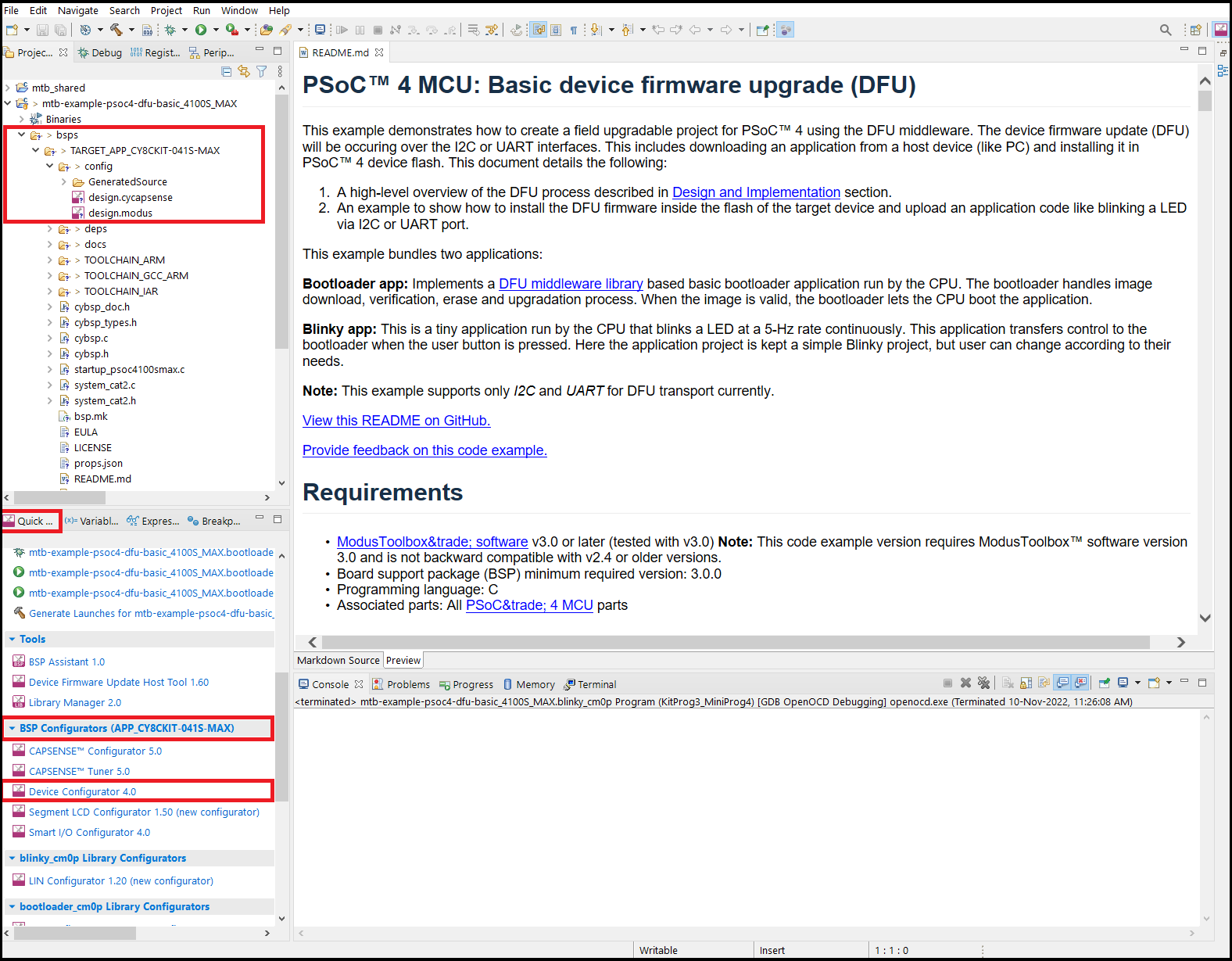
Task: Click the green Run icon
Action: [201, 30]
